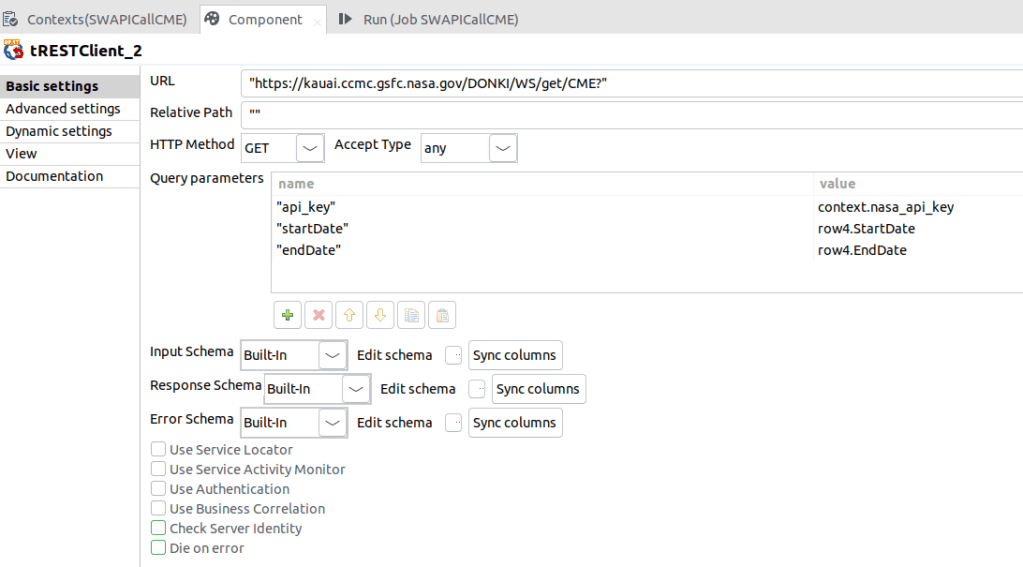The height and width of the screenshot is (567, 1023).
Task: Copy the selected query parameter rows
Action: pyautogui.click(x=411, y=315)
